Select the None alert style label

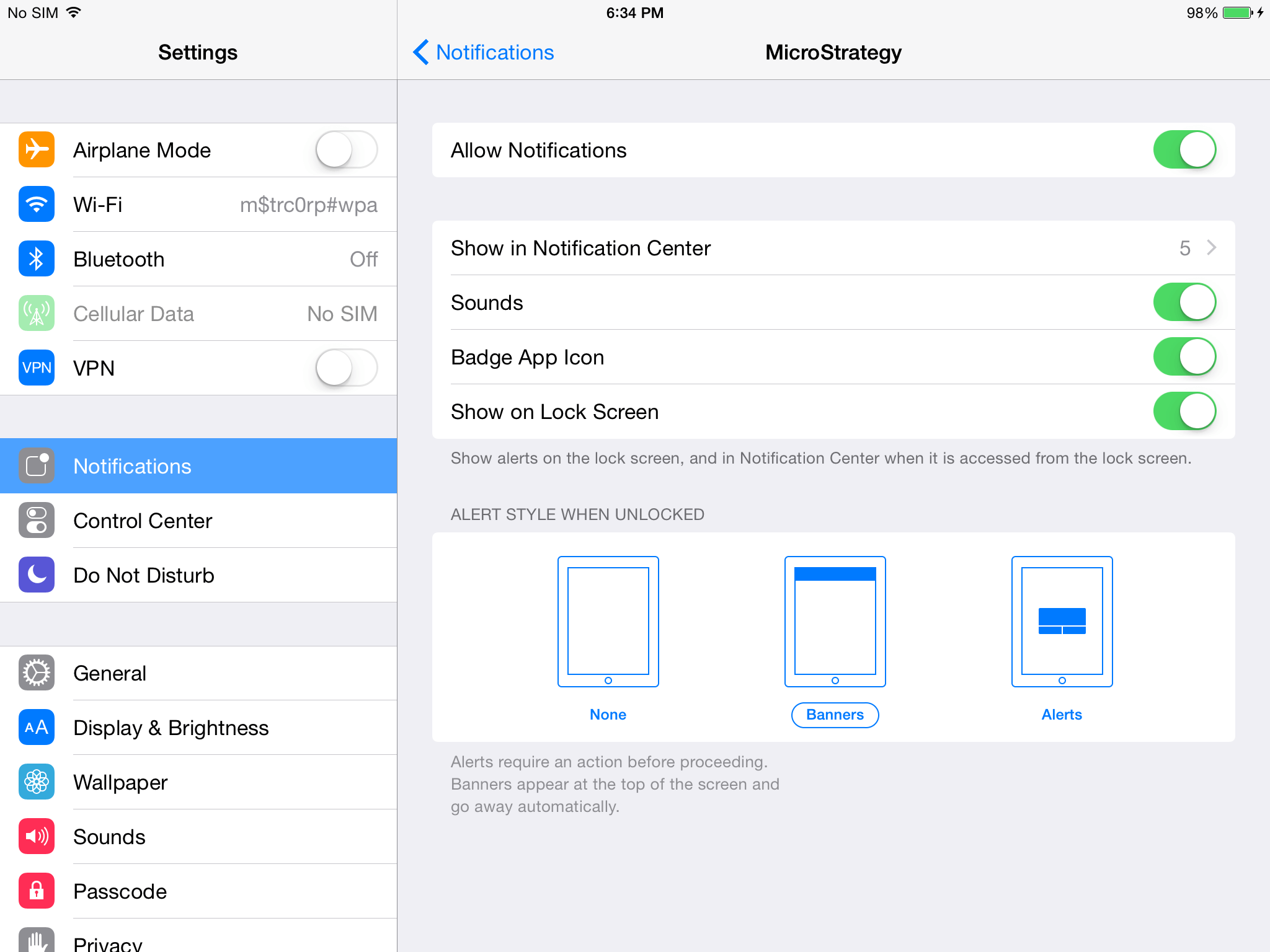click(608, 715)
